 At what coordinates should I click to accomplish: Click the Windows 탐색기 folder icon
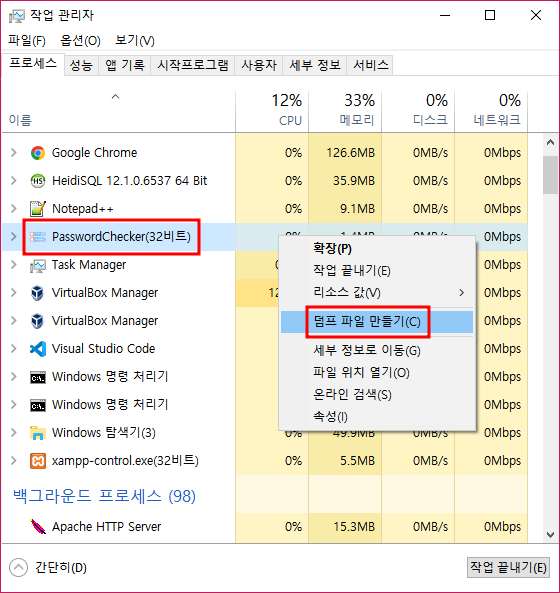37,433
